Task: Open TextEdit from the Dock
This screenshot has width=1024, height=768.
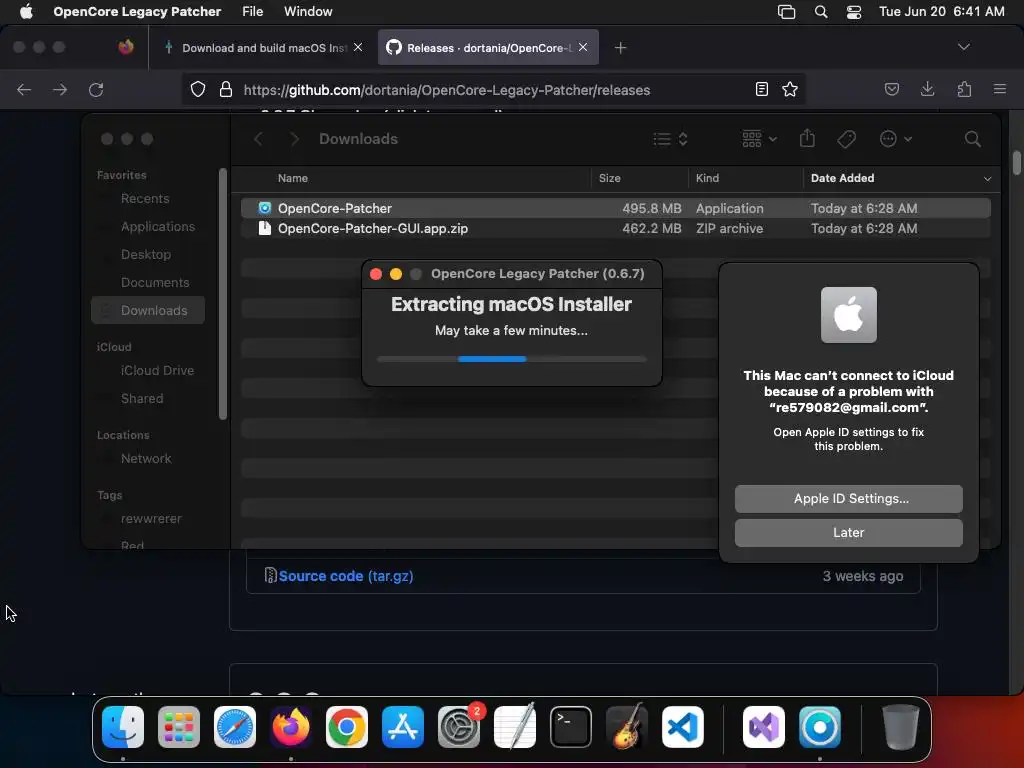Action: (515, 726)
